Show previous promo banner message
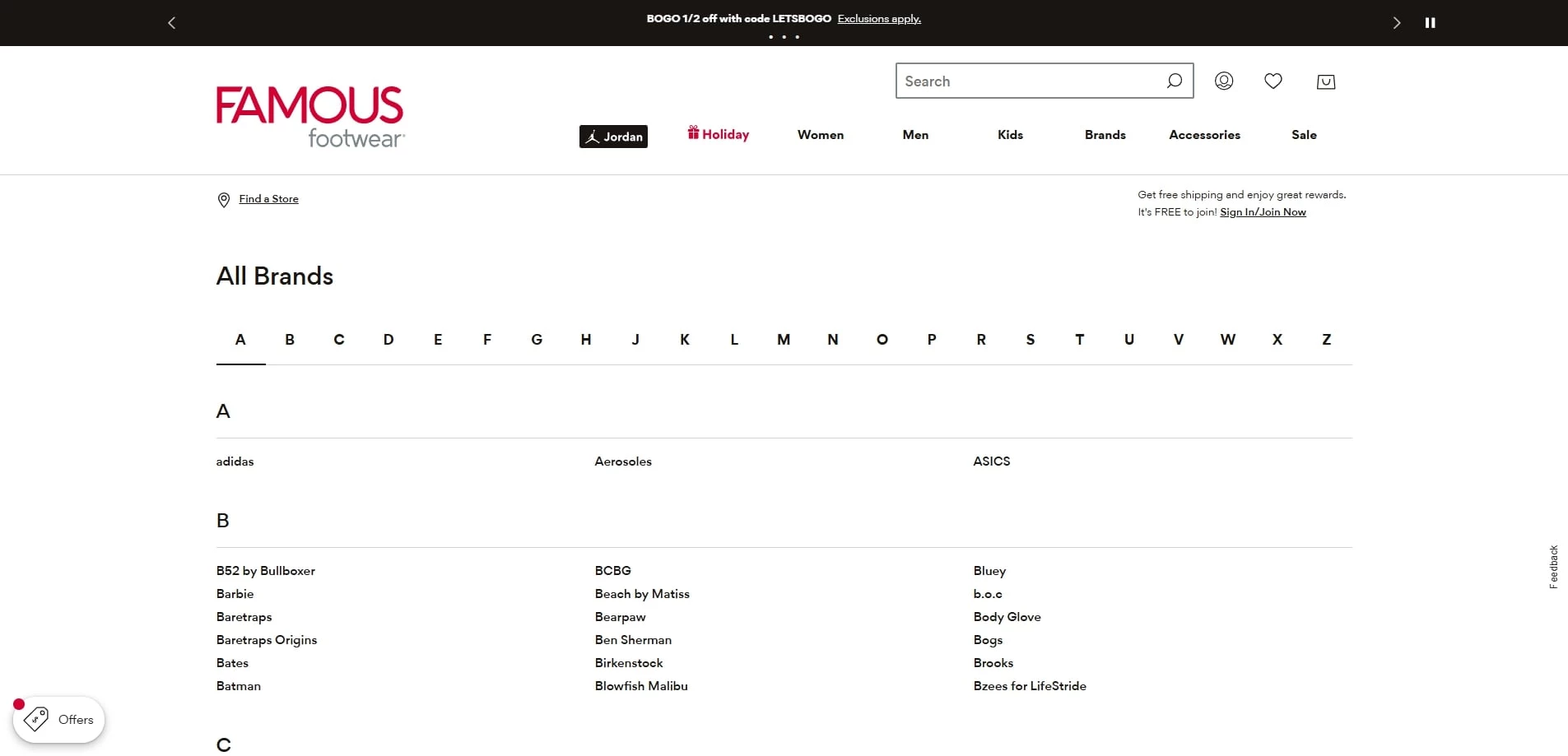This screenshot has width=1568, height=756. [172, 23]
